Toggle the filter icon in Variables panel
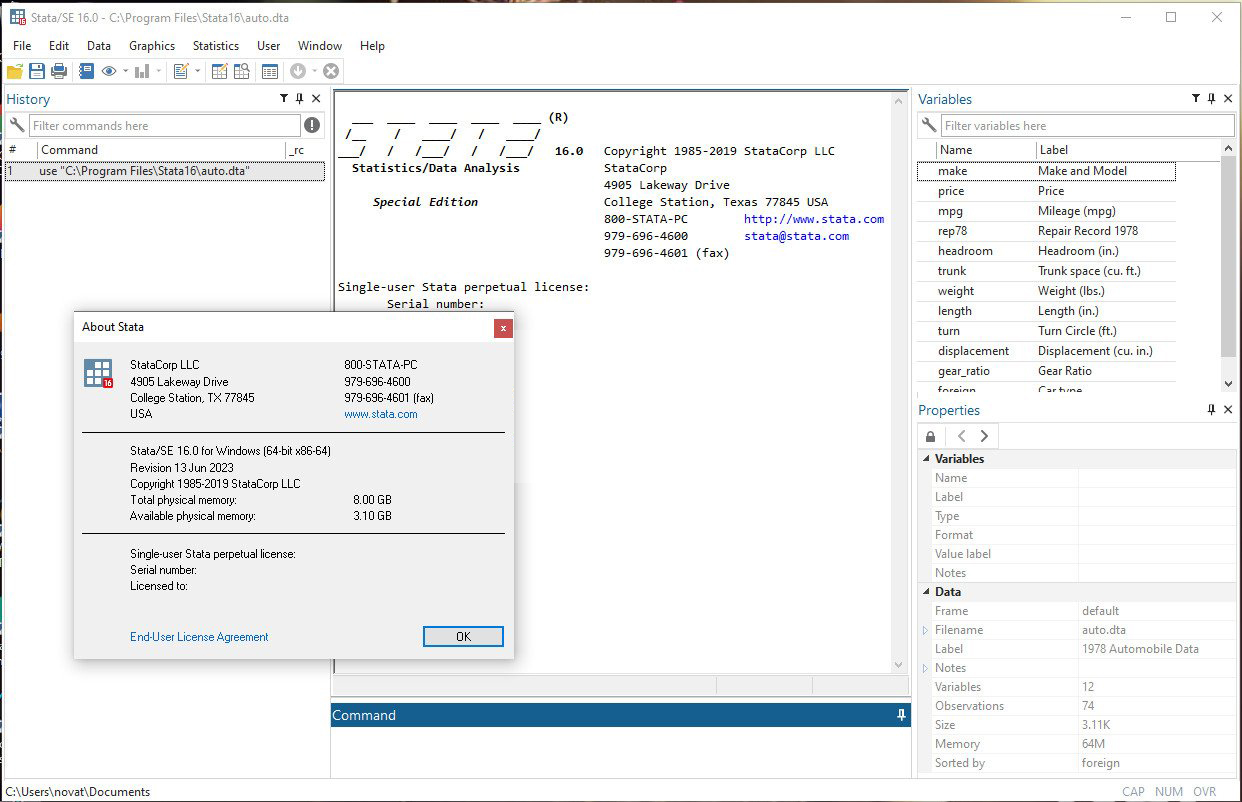 pyautogui.click(x=1196, y=99)
